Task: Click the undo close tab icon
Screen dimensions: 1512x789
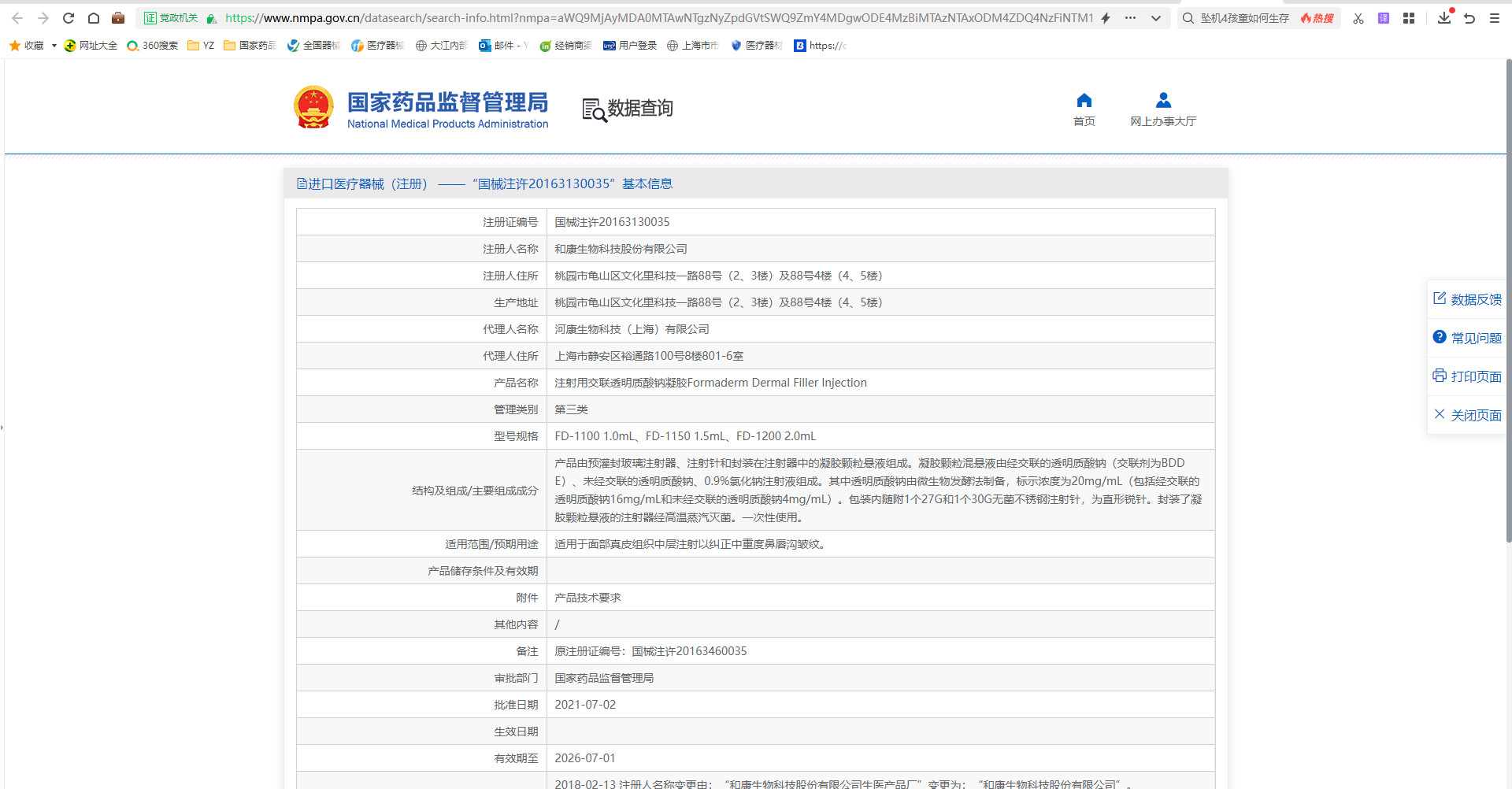Action: coord(1469,18)
